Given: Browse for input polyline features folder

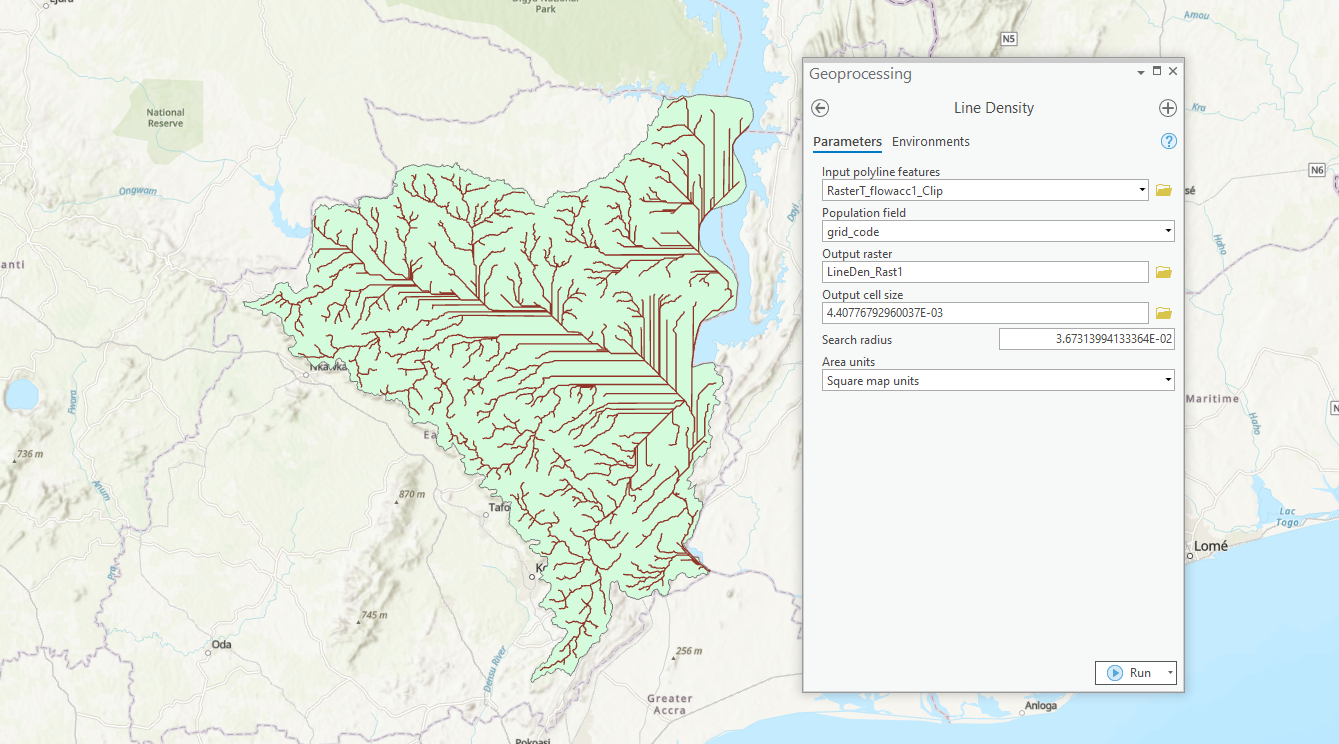Looking at the screenshot, I should 1163,190.
